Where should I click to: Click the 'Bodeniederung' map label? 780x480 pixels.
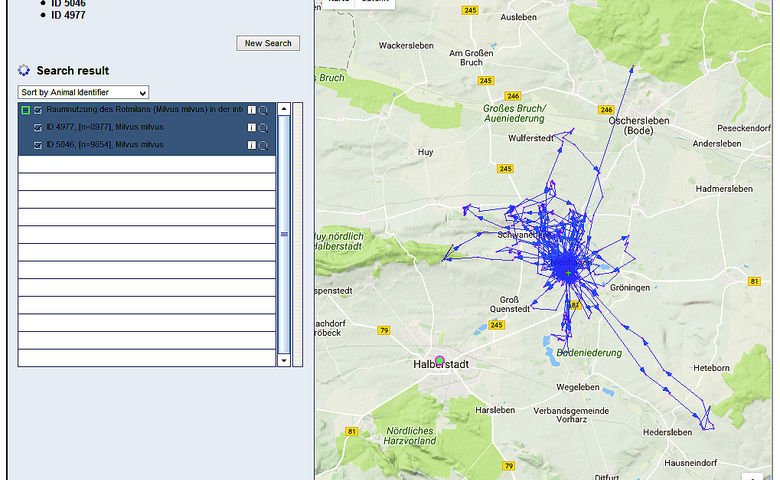click(589, 353)
